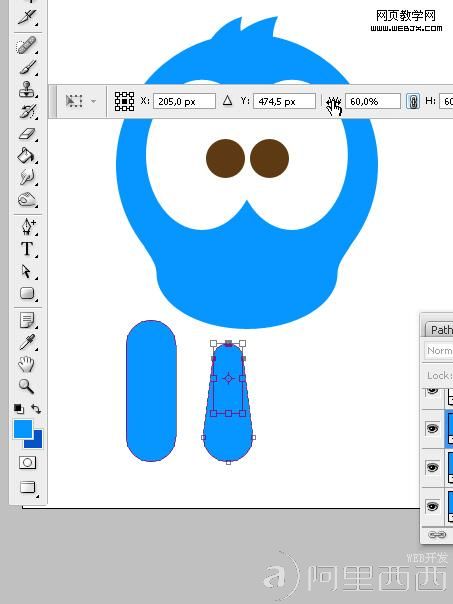Select the Healing Brush tool
Screen dimensions: 453x604
pyautogui.click(x=27, y=46)
